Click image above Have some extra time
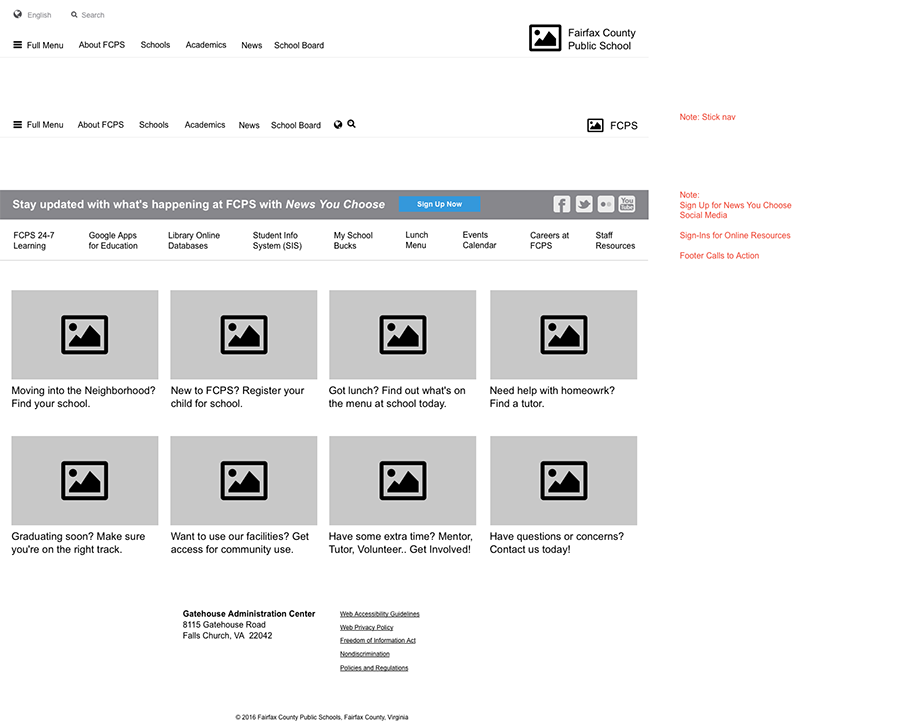Image resolution: width=900 pixels, height=721 pixels. [402, 480]
